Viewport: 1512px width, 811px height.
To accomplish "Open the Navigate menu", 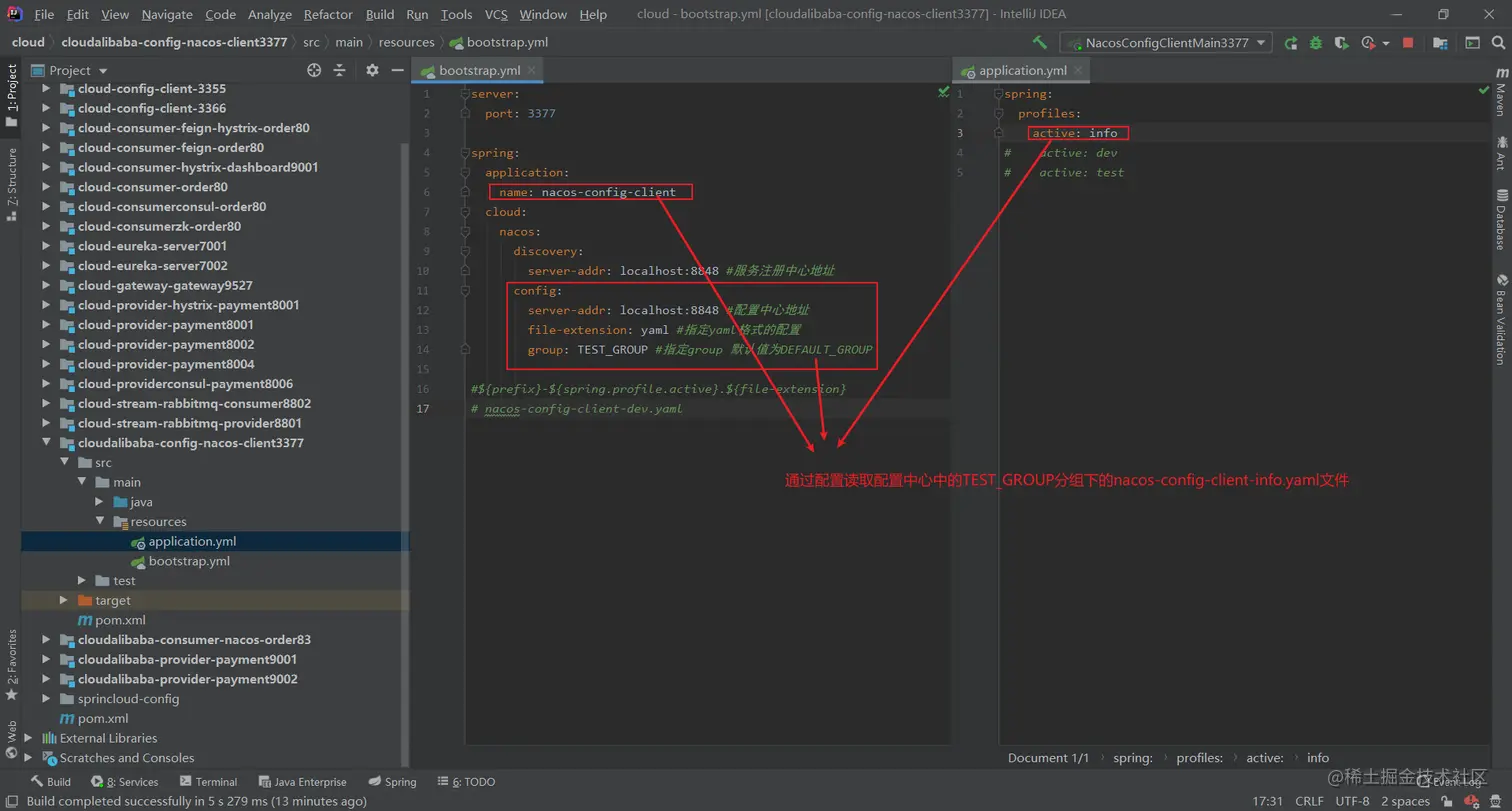I will [x=167, y=14].
